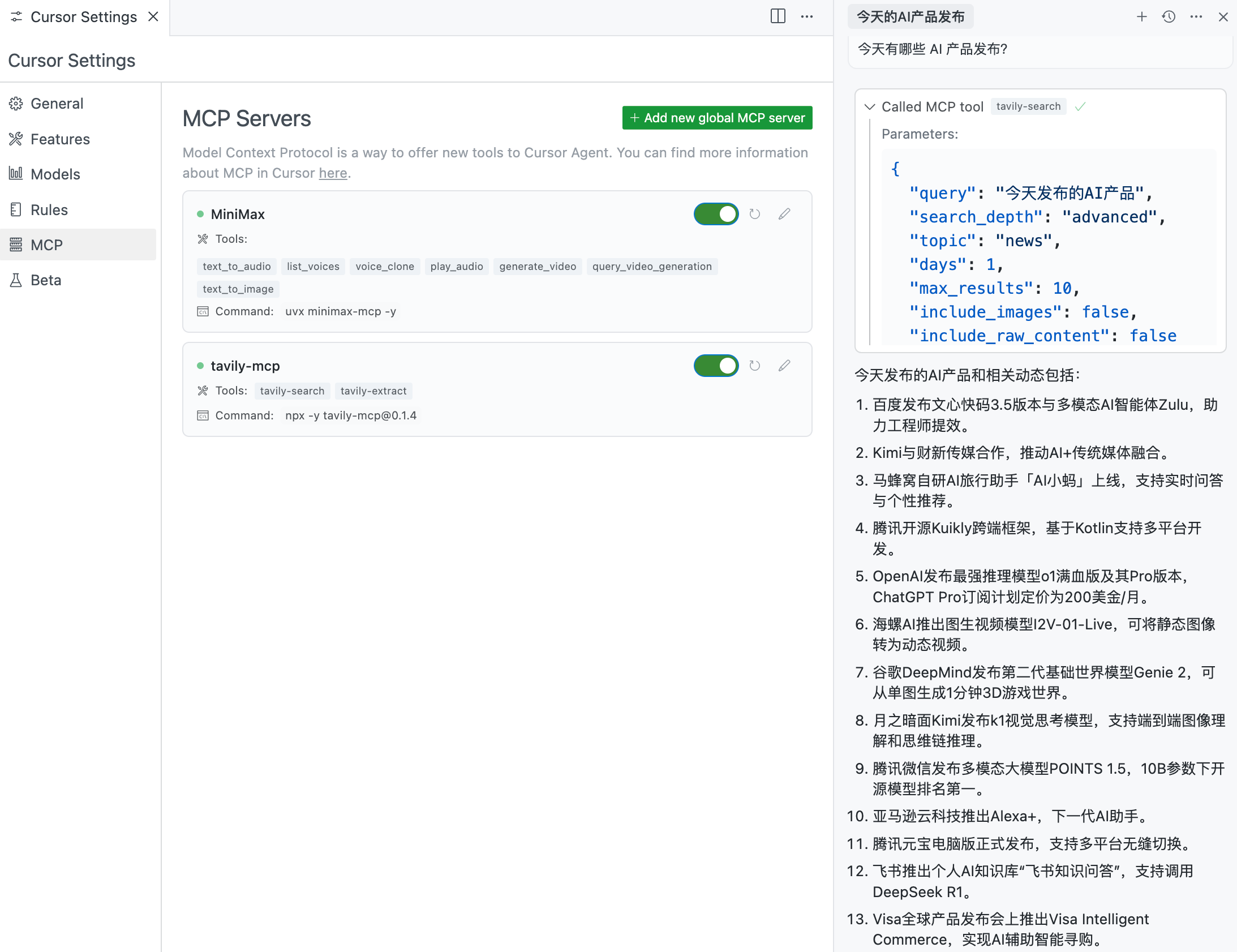Select the generate_video tool tag
Image resolution: width=1237 pixels, height=952 pixels.
[x=537, y=267]
